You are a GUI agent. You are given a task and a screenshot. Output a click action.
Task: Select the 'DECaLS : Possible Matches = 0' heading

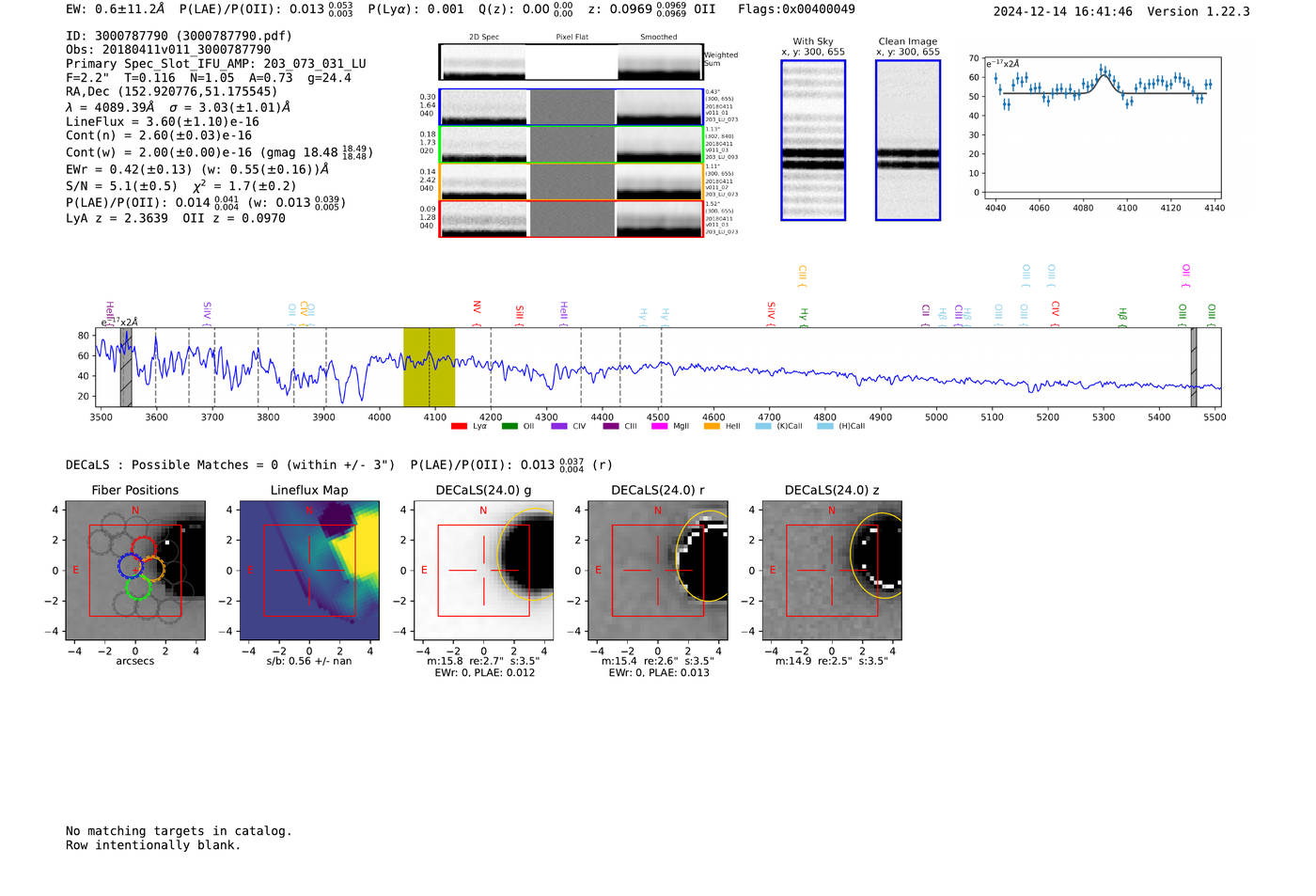[x=230, y=464]
